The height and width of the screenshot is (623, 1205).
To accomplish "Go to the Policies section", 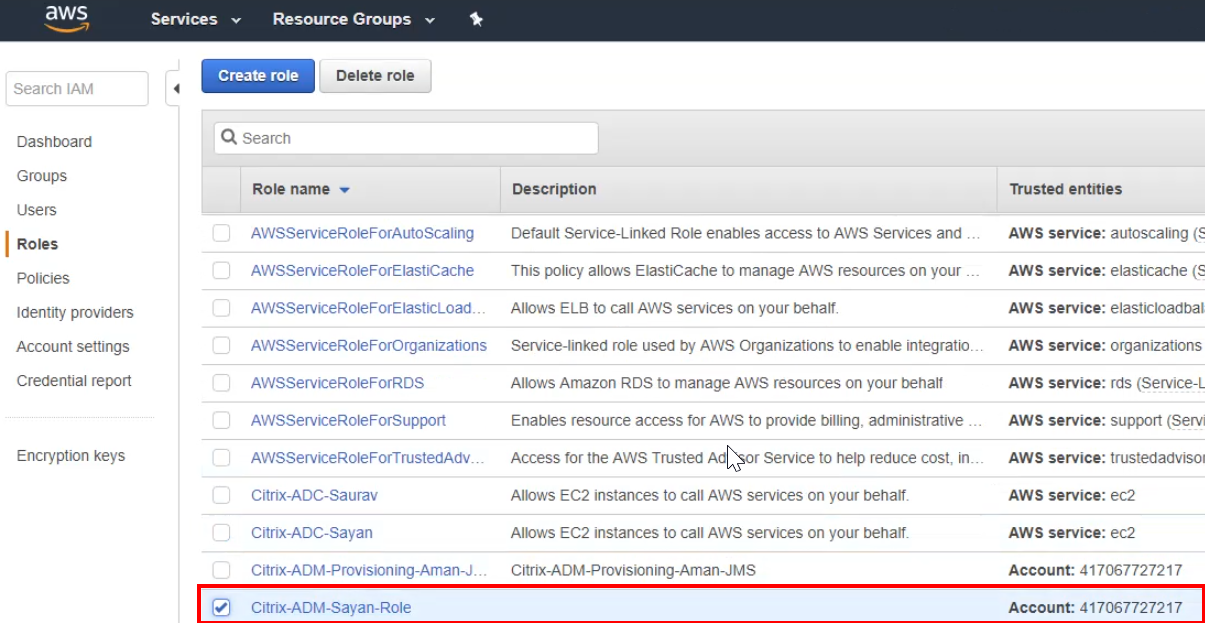I will [x=43, y=278].
